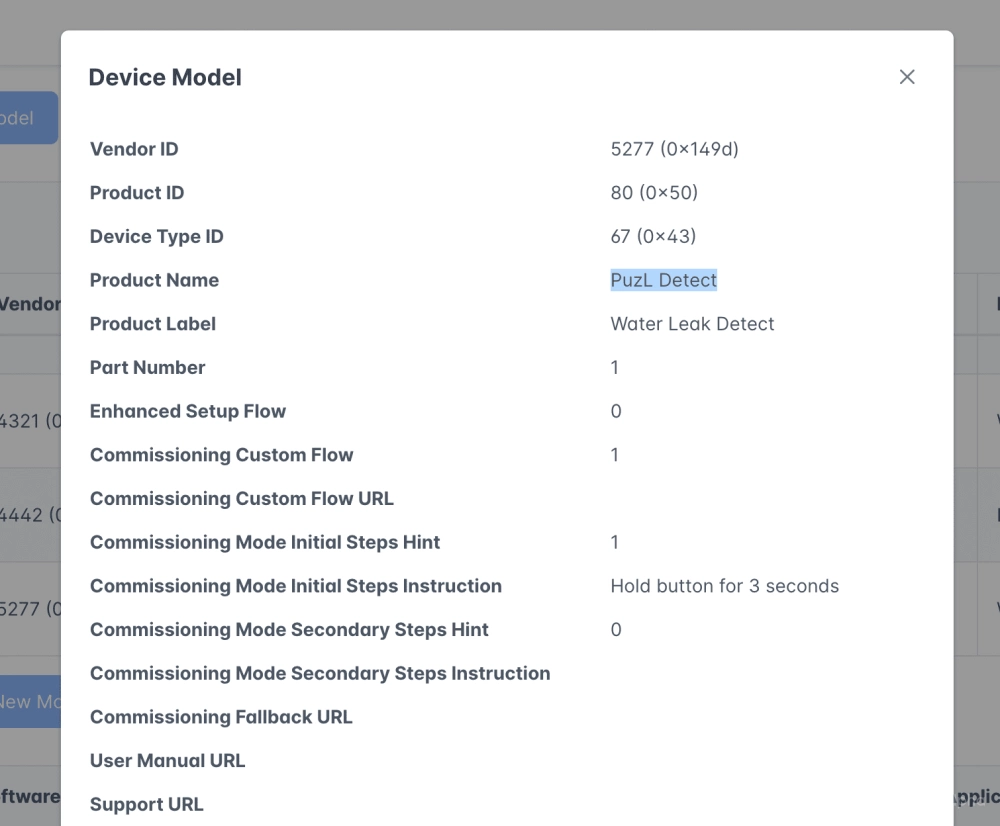Viewport: 1000px width, 826px height.
Task: Click the Commissioning Mode Secondary Steps Instruction label
Action: (320, 673)
